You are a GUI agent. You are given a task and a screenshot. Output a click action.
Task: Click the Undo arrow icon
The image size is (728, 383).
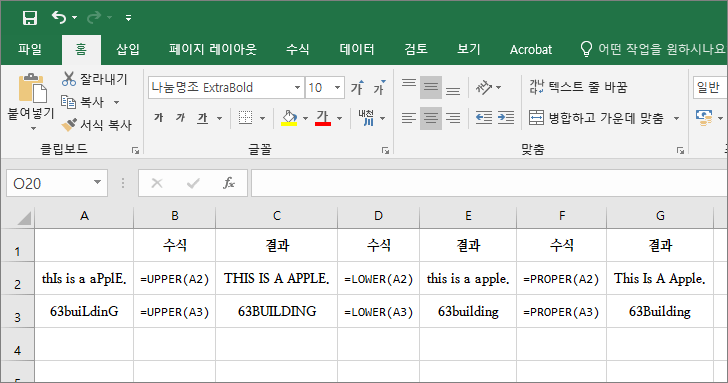[x=59, y=18]
